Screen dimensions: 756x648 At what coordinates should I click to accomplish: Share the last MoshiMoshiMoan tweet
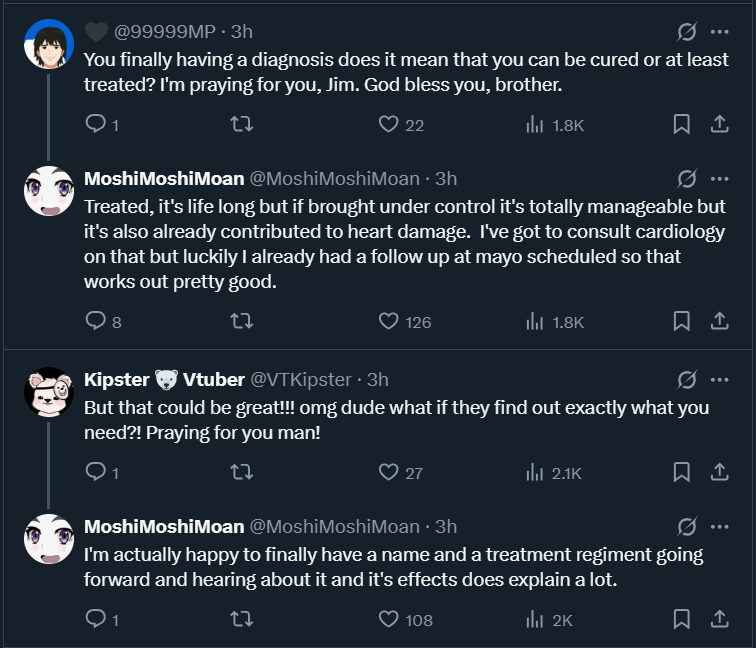click(718, 619)
